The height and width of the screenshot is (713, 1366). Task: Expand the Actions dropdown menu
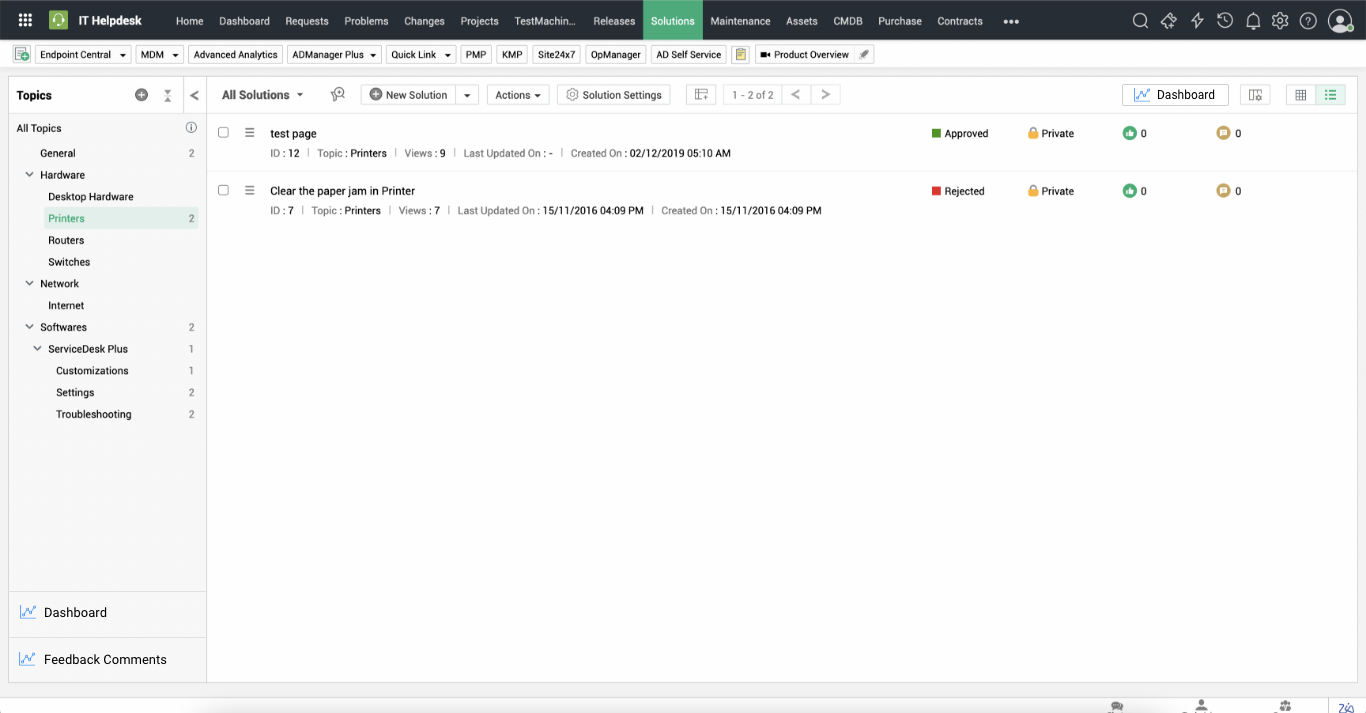click(518, 95)
